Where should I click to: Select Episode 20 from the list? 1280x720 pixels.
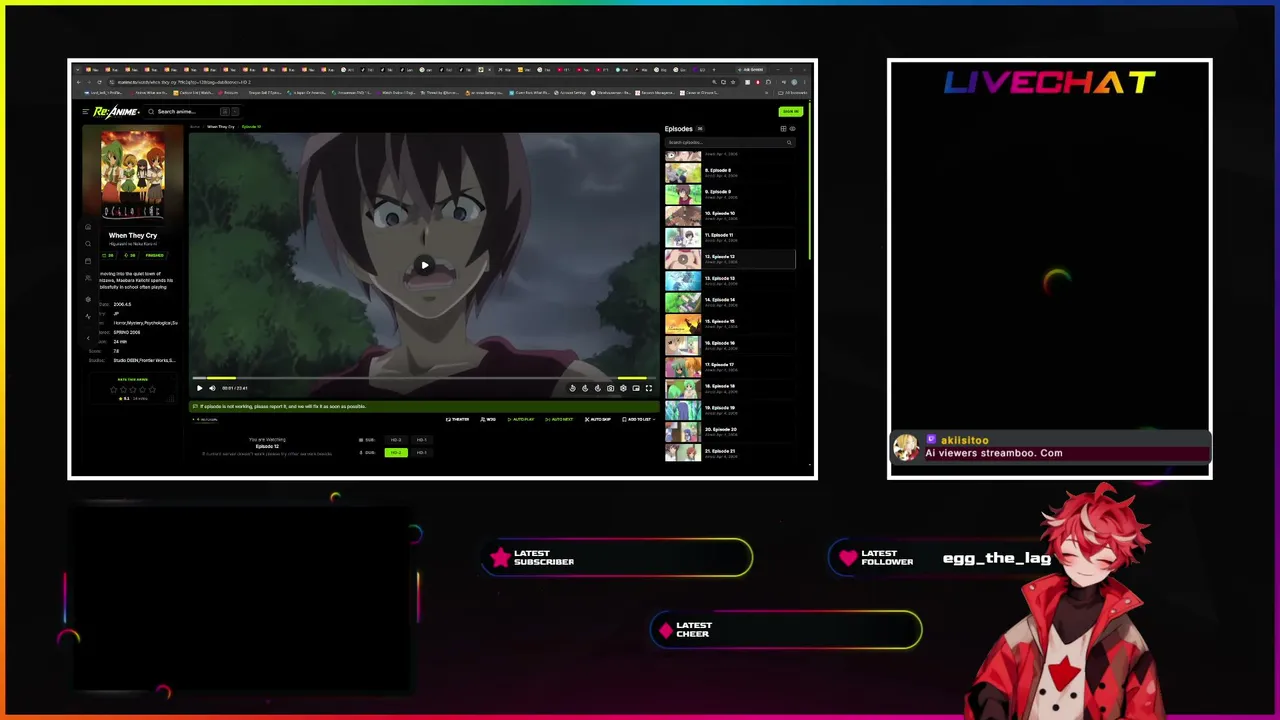730,432
